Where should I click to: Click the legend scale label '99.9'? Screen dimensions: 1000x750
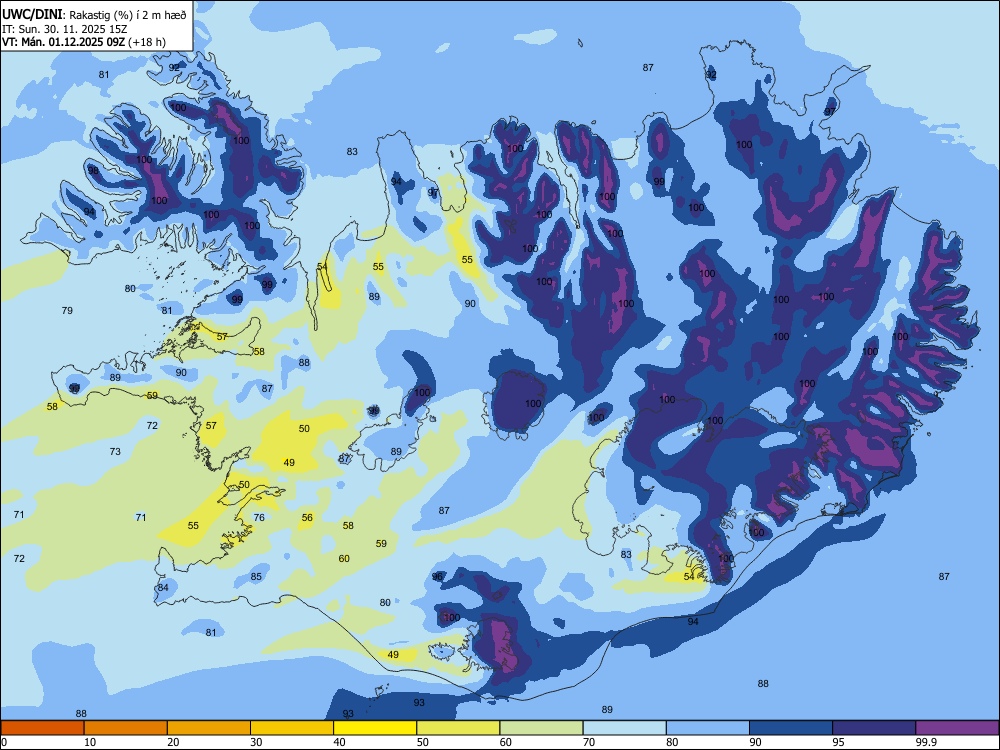pyautogui.click(x=926, y=742)
